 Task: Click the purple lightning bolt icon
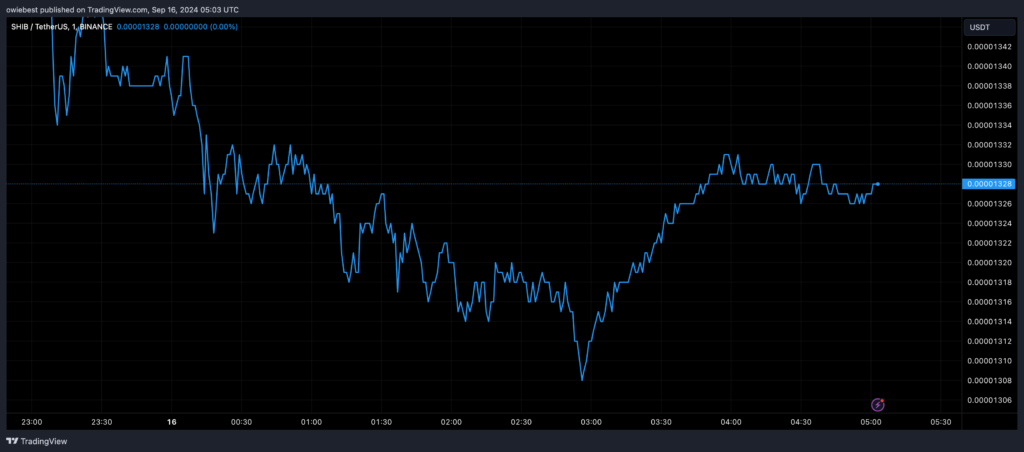tap(878, 405)
